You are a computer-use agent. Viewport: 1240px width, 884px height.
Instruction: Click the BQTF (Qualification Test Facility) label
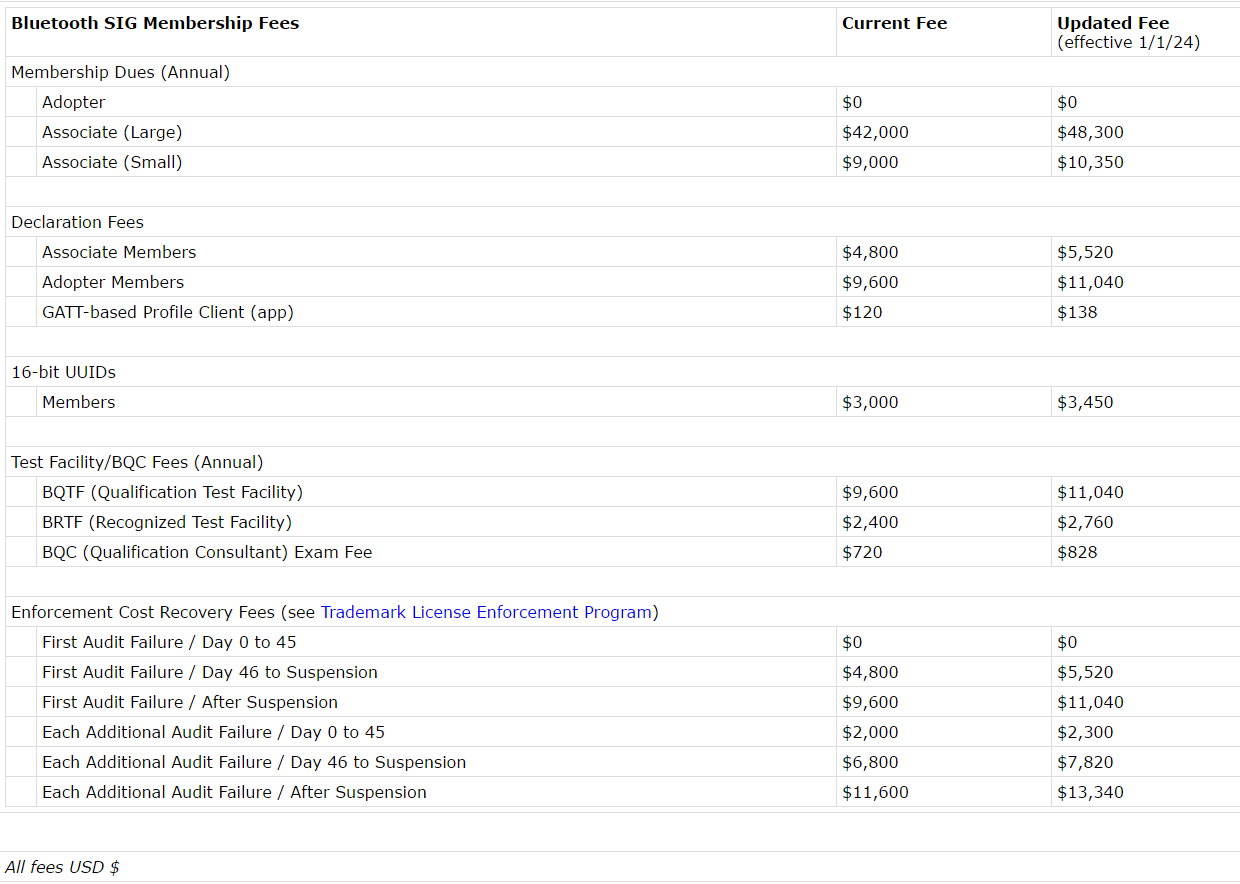coord(172,492)
